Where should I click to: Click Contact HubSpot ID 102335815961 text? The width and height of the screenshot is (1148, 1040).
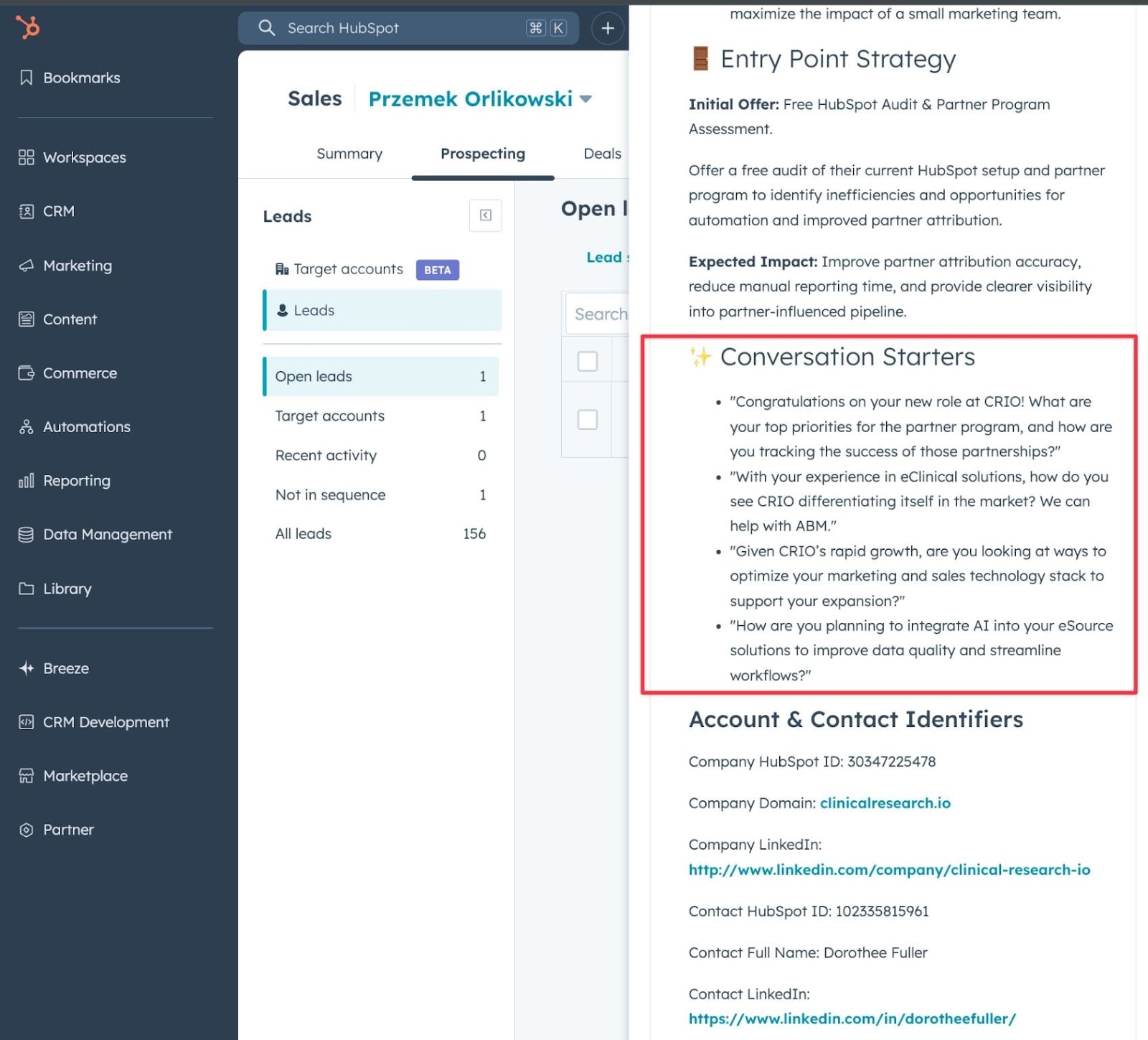pyautogui.click(x=809, y=911)
